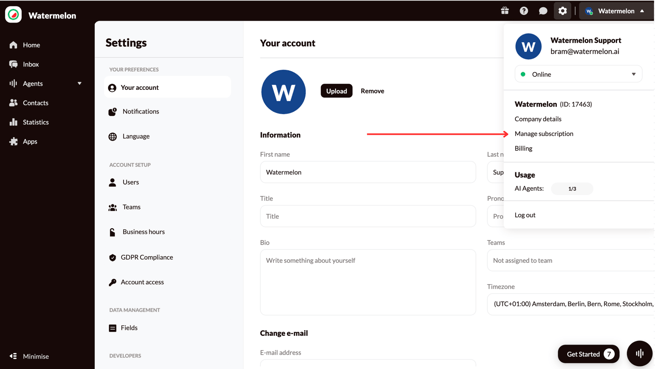This screenshot has width=655, height=369.
Task: Open Company details
Action: [538, 119]
